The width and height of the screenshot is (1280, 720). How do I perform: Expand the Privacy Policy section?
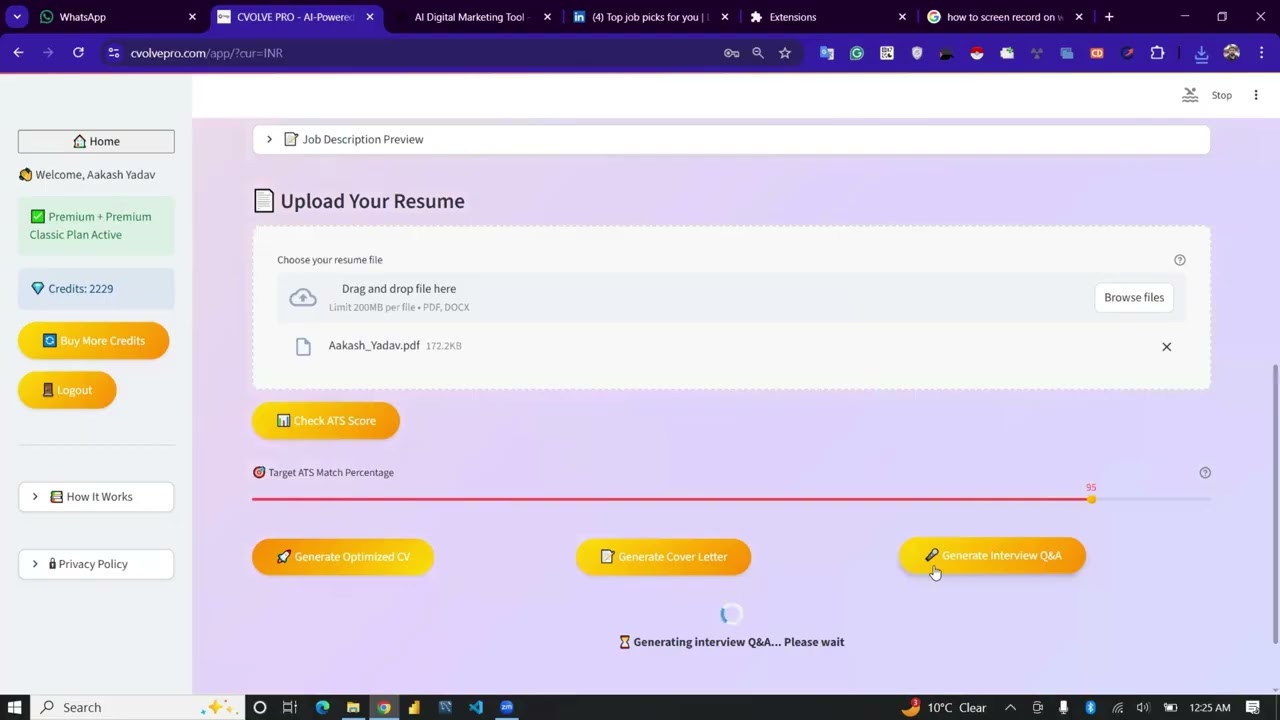tap(96, 564)
